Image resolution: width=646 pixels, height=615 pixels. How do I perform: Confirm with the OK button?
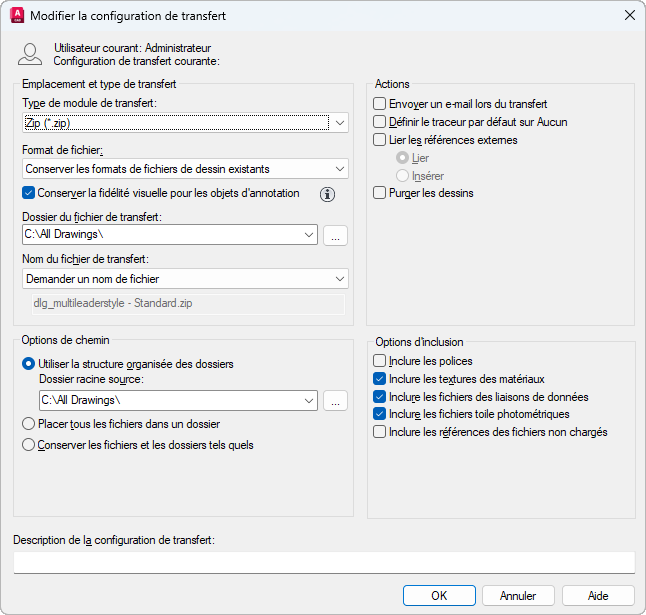coord(439,596)
